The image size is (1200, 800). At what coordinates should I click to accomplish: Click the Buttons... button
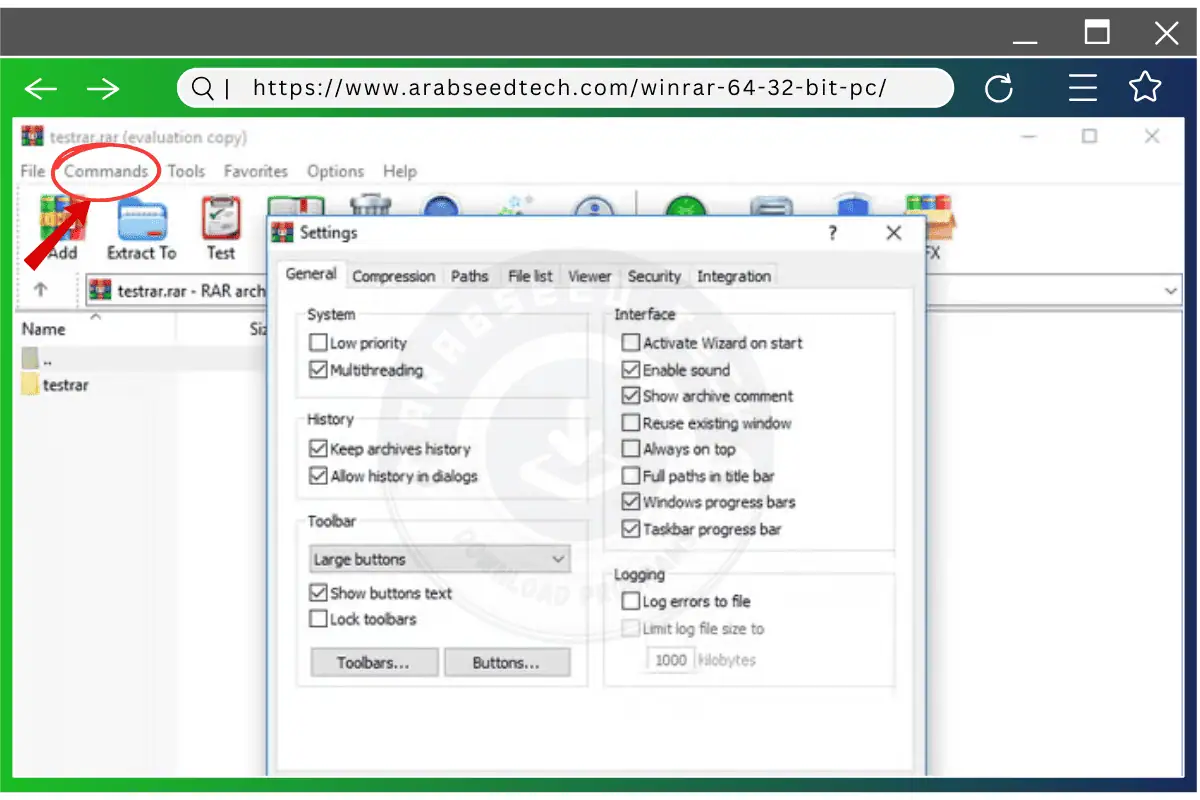click(506, 662)
